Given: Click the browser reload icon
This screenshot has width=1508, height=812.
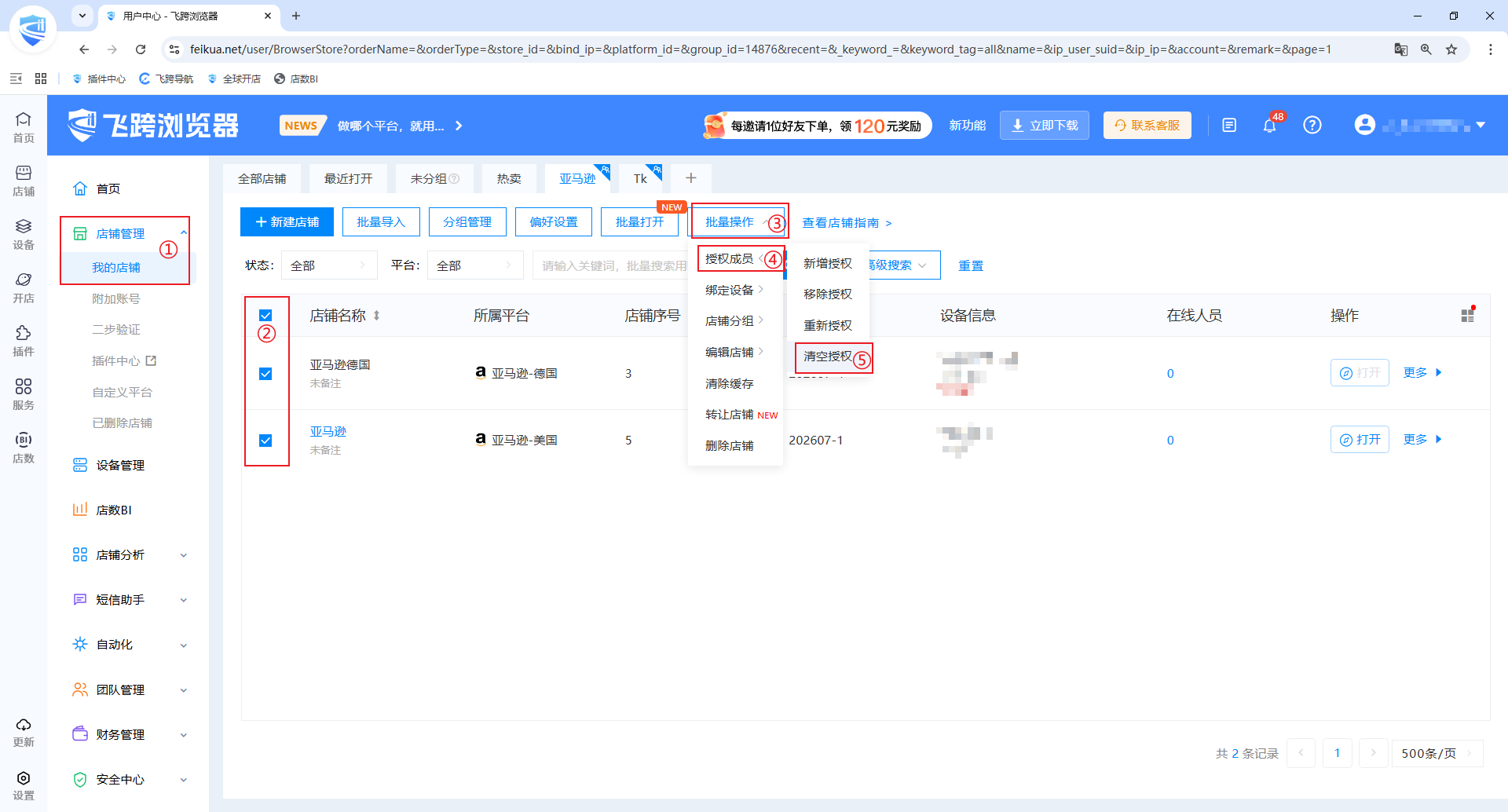Looking at the screenshot, I should click(x=141, y=49).
